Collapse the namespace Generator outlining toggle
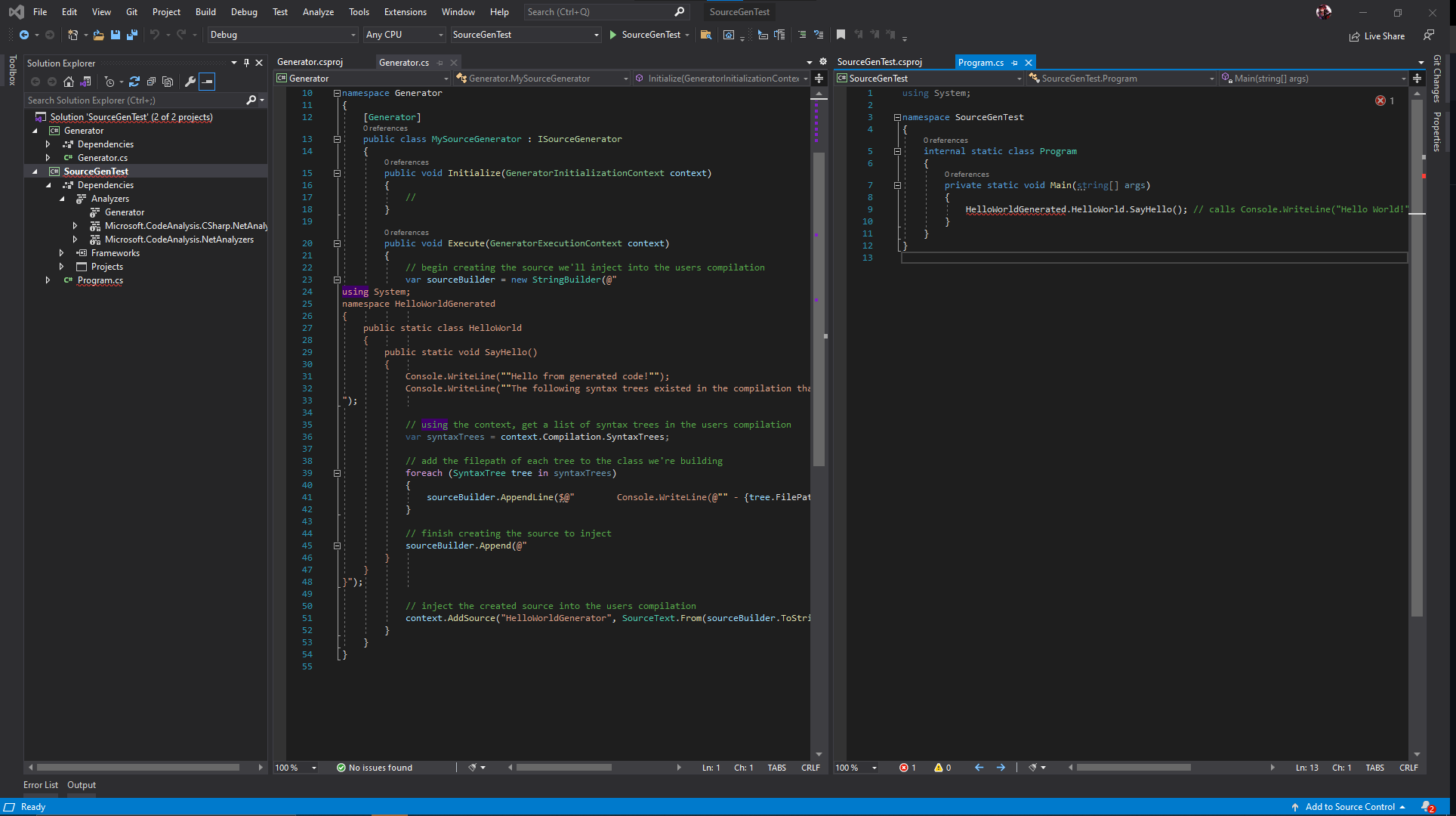 (337, 93)
